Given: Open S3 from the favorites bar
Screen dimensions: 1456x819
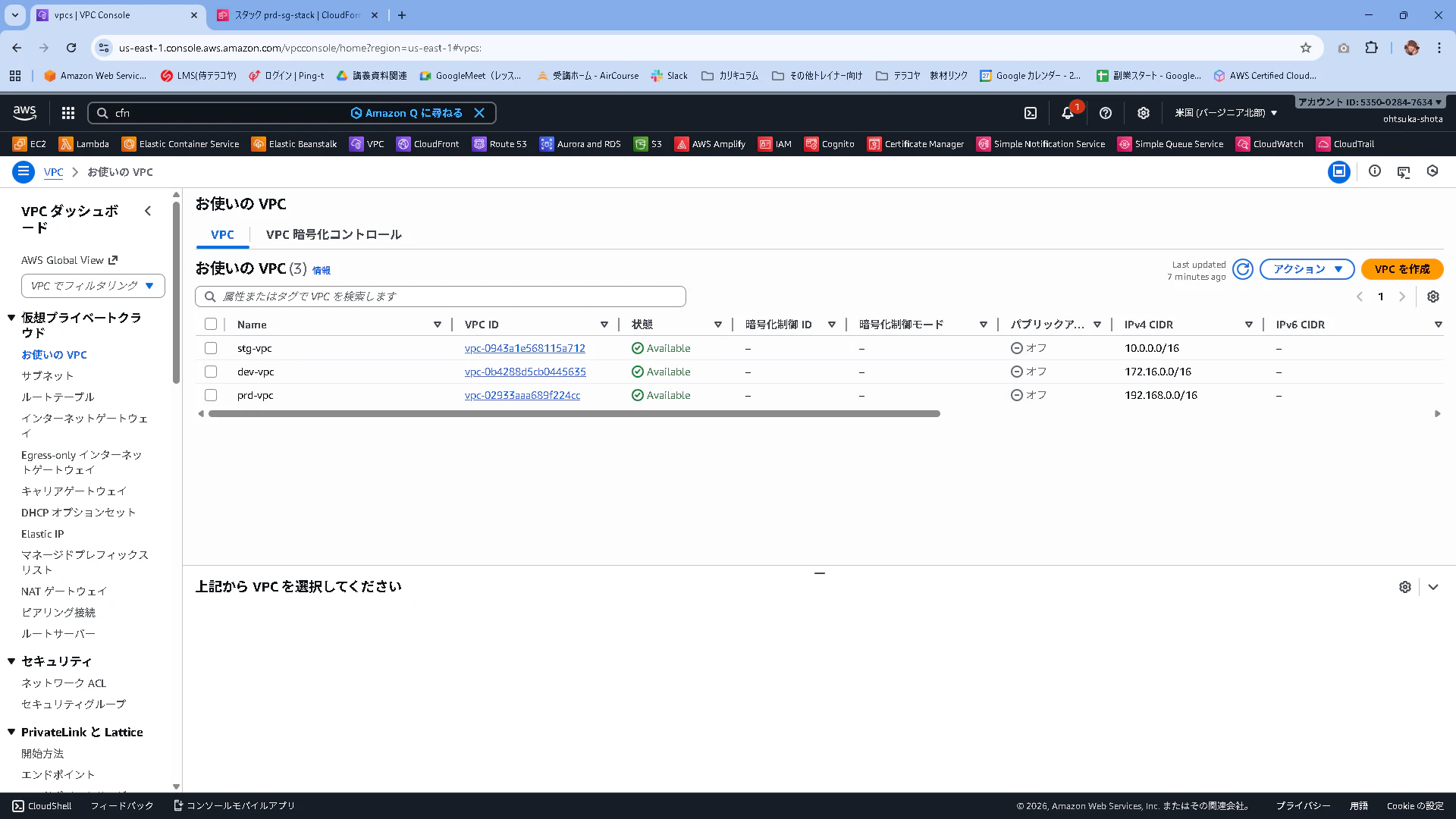Looking at the screenshot, I should (648, 144).
